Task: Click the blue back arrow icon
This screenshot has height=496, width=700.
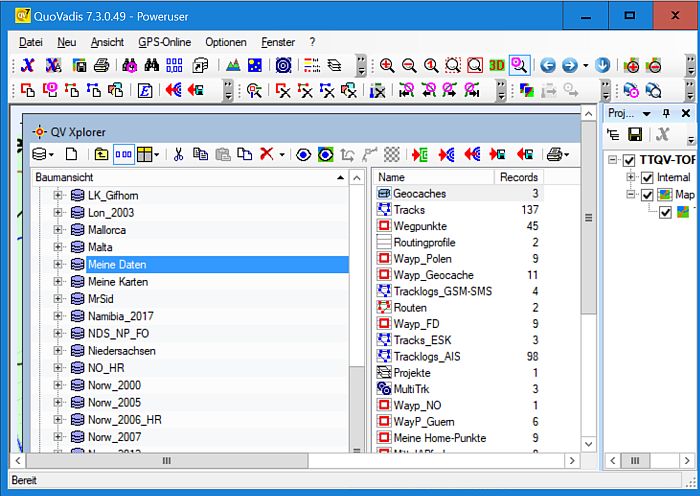Action: (548, 66)
